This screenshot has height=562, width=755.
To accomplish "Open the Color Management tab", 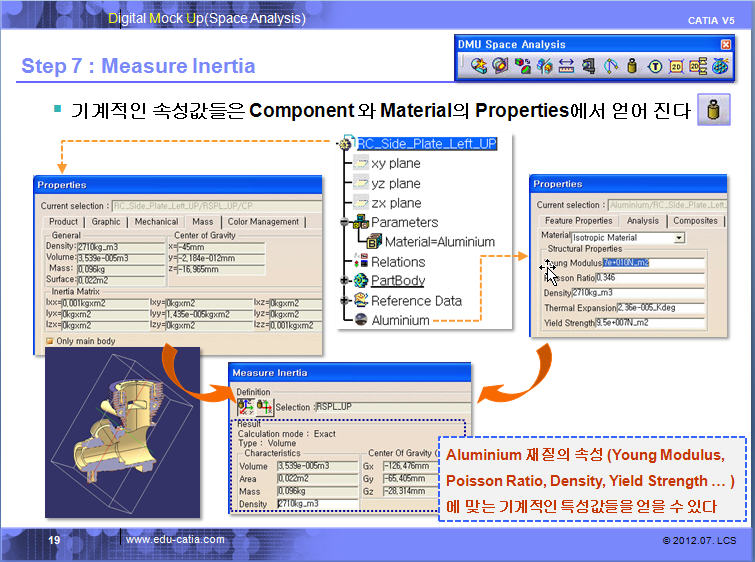I will point(263,222).
